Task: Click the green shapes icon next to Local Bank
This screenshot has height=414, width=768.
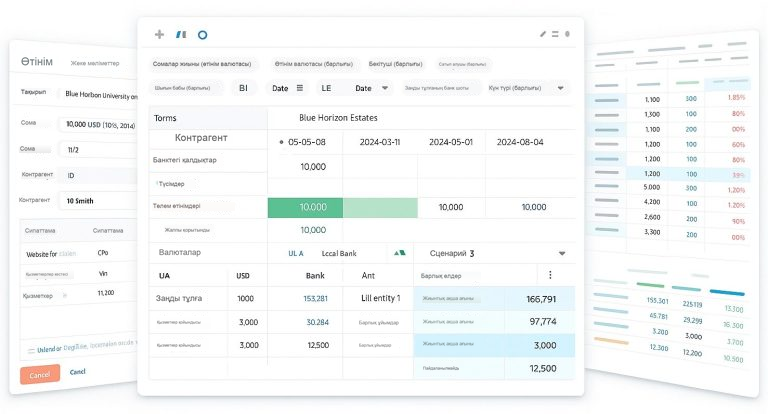Action: pyautogui.click(x=400, y=253)
